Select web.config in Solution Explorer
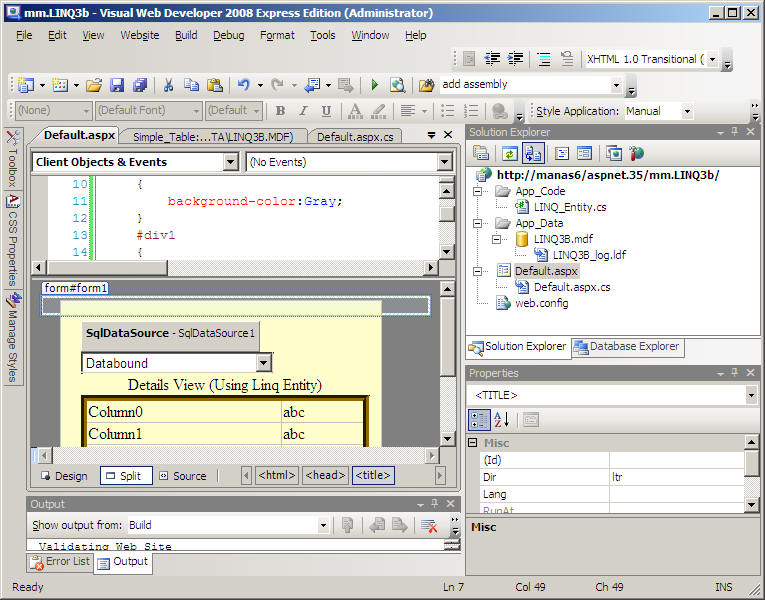The image size is (765, 600). click(542, 303)
